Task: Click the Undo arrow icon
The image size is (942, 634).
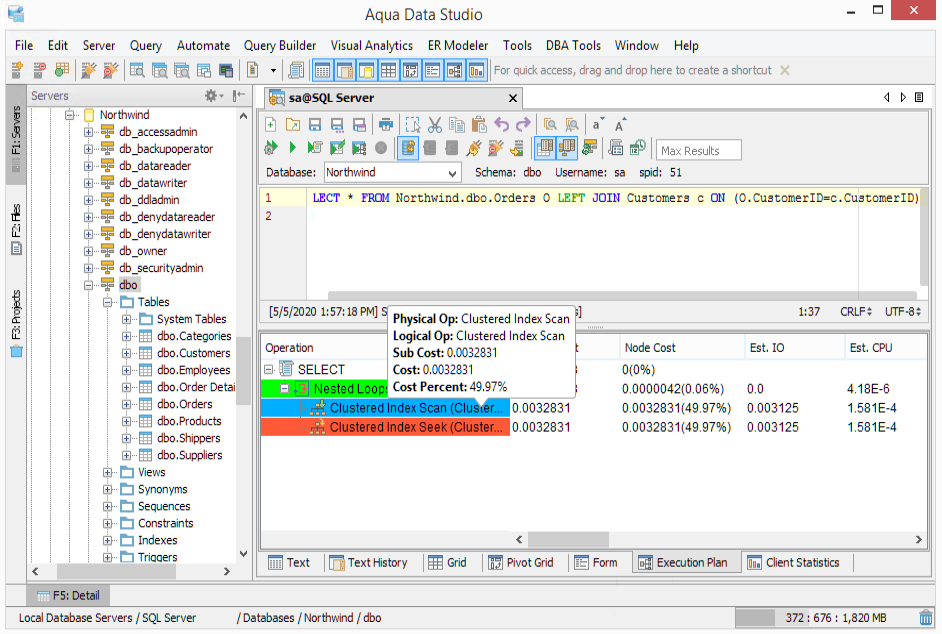Action: tap(501, 125)
